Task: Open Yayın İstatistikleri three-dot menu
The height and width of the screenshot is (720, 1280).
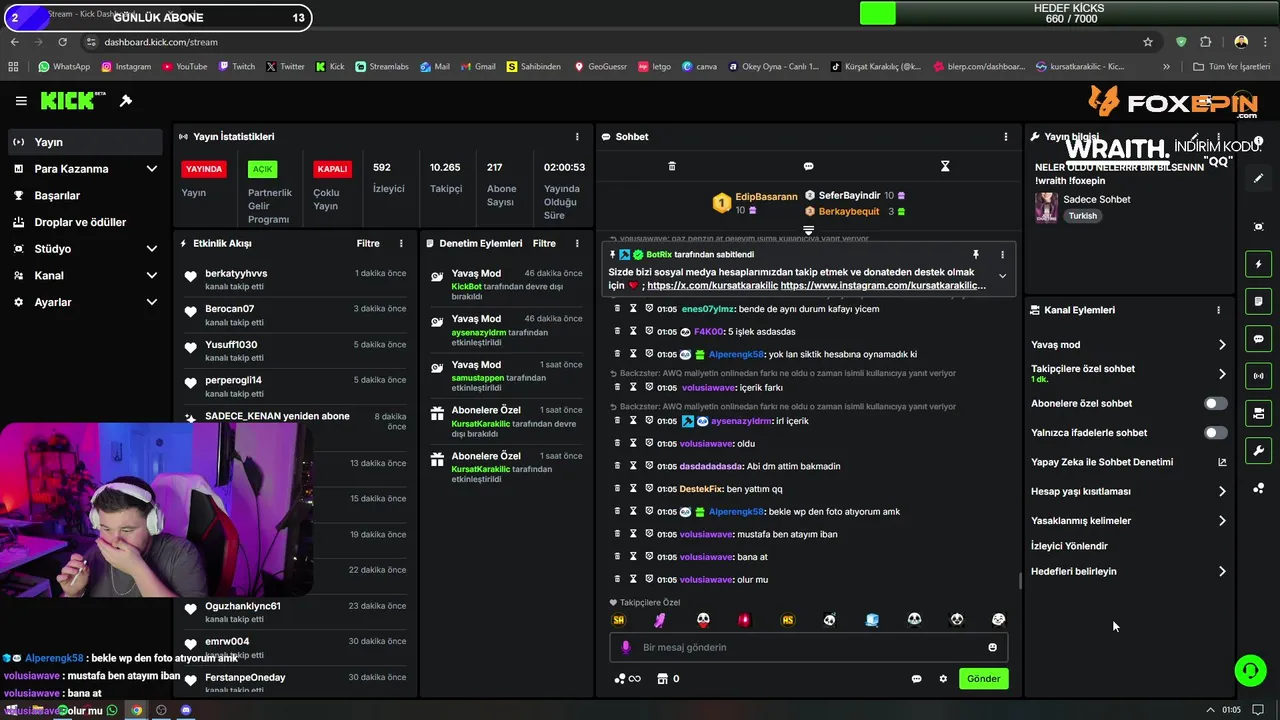Action: pyautogui.click(x=577, y=136)
